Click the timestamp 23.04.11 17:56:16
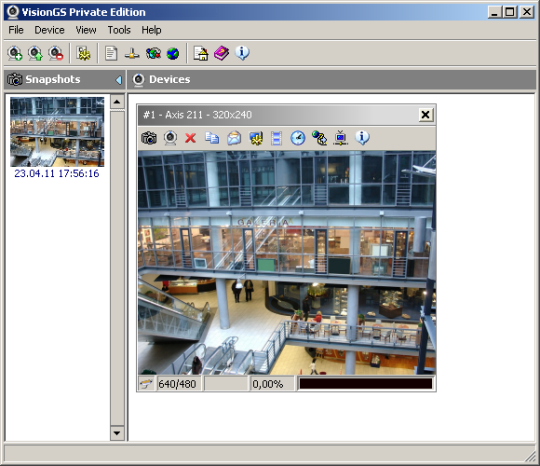Screen dimensions: 540x466 click(x=57, y=173)
